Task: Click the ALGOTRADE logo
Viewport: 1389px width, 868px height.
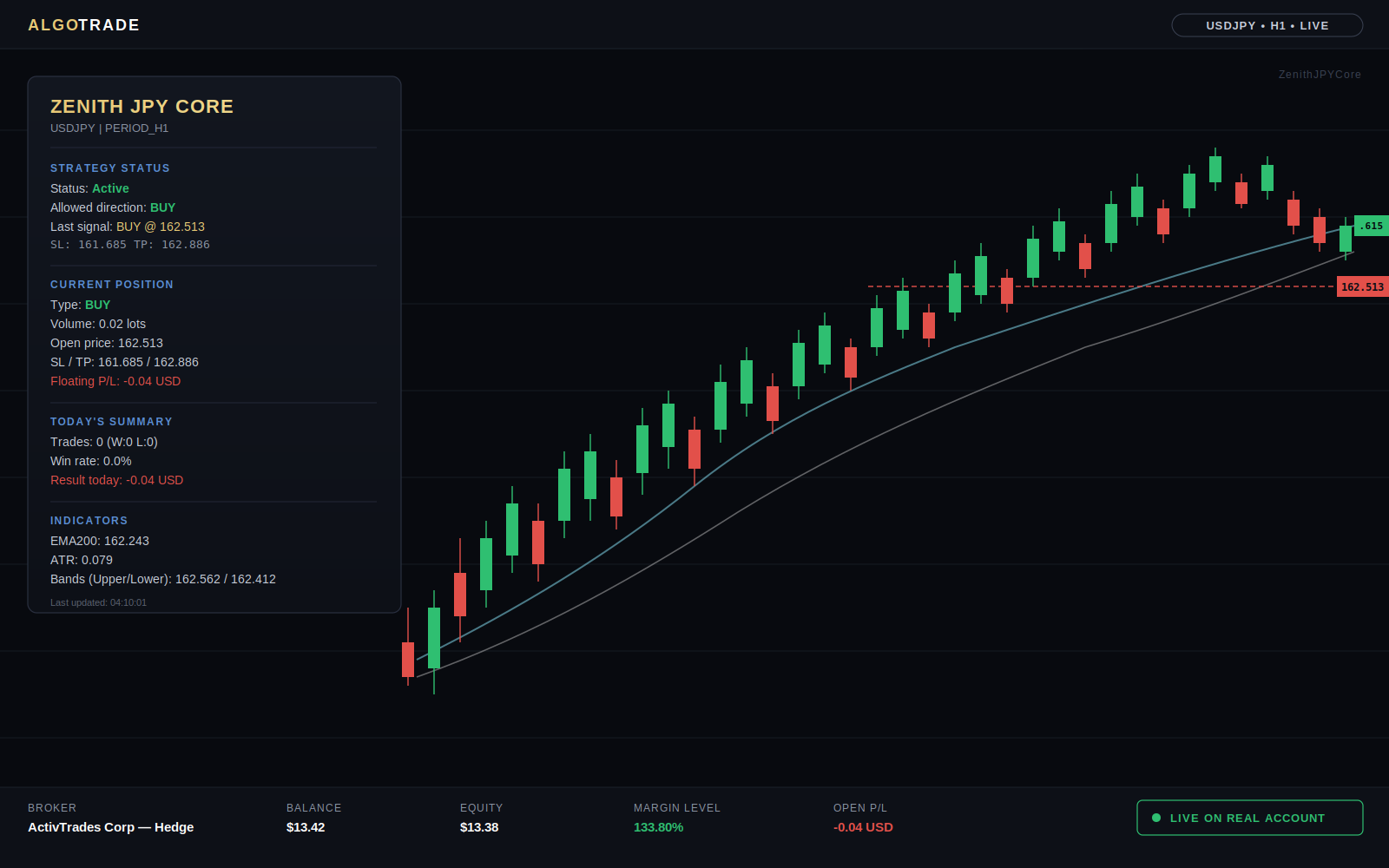Action: click(x=83, y=25)
